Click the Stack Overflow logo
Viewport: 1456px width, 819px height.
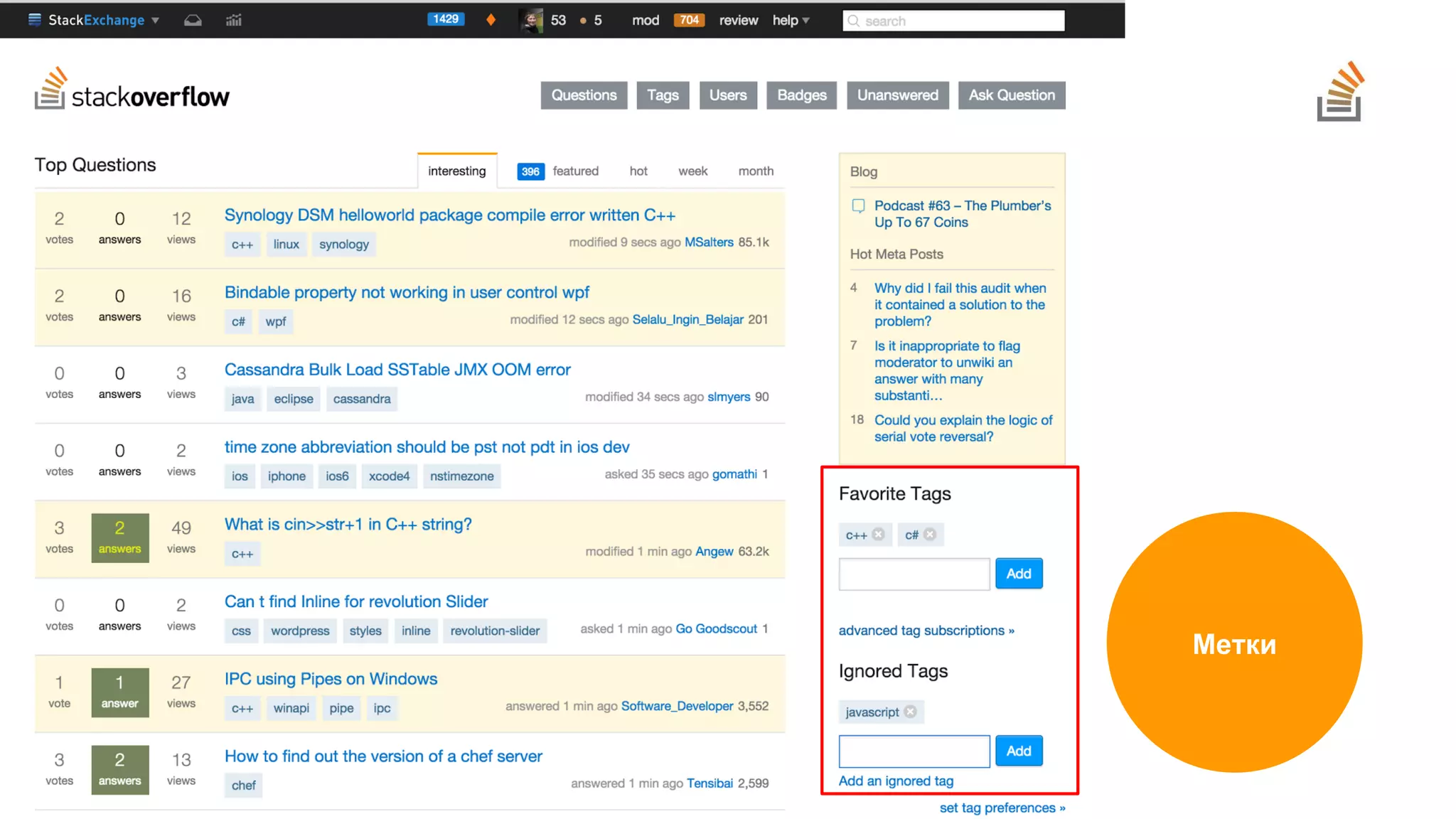pyautogui.click(x=132, y=92)
